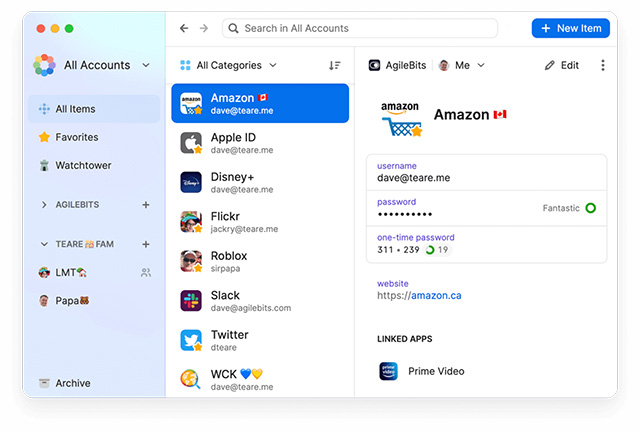The width and height of the screenshot is (640, 431).
Task: Go forward with the right arrow
Action: 204,28
